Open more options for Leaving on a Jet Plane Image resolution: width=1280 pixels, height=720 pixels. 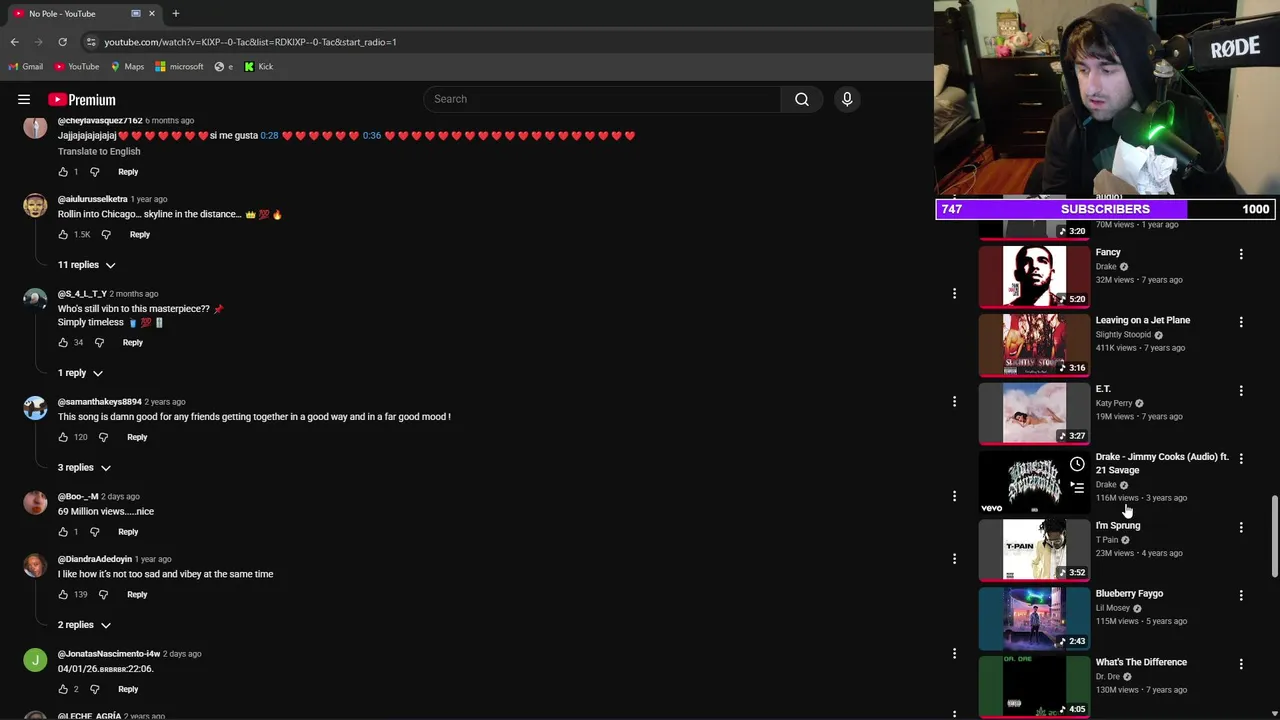pyautogui.click(x=1241, y=322)
